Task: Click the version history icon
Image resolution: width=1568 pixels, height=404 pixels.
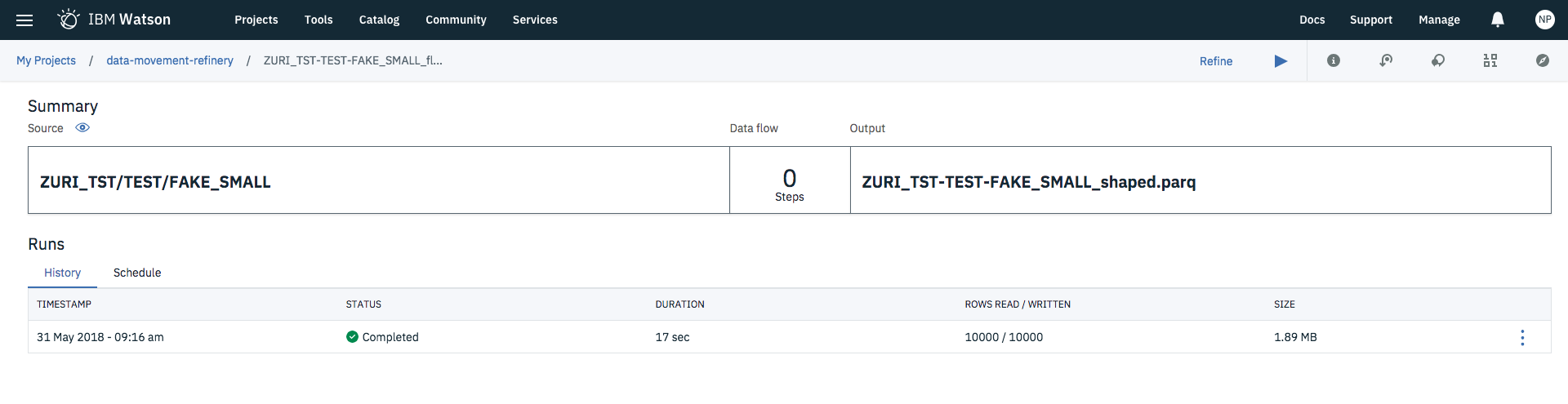Action: tap(1386, 61)
